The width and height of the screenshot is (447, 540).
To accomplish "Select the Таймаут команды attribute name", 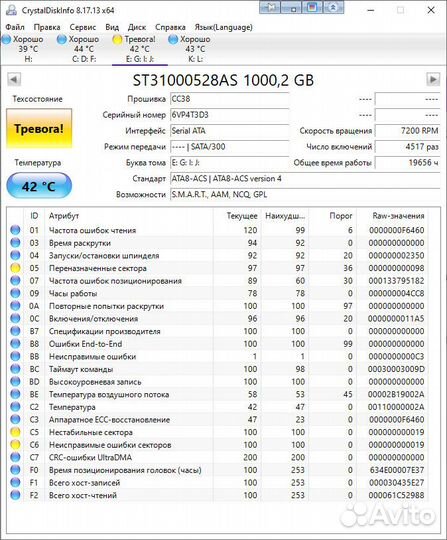I will coord(81,369).
